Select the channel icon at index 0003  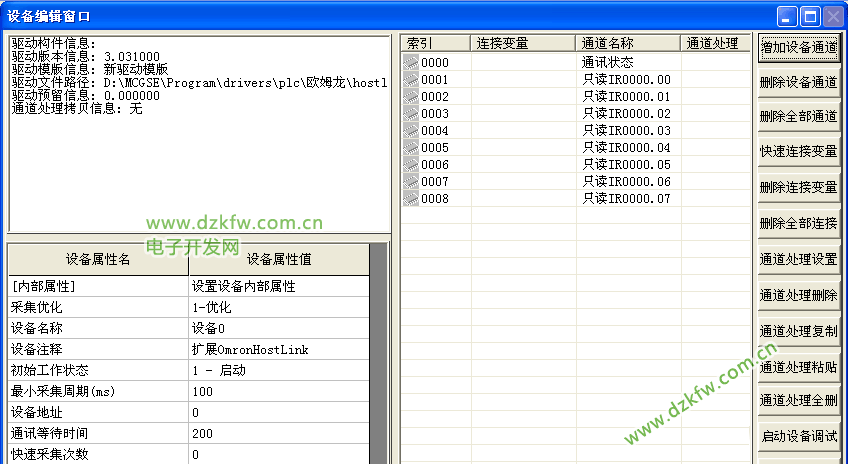tap(411, 114)
